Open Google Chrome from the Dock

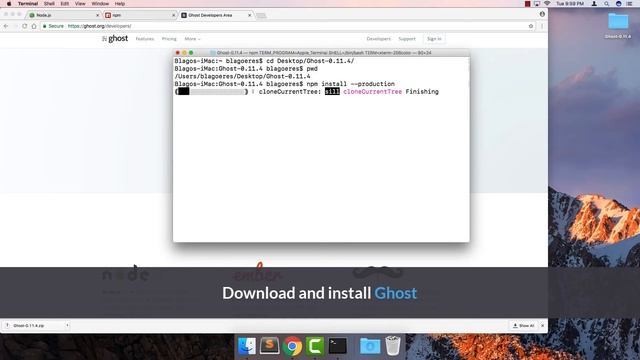[292, 347]
